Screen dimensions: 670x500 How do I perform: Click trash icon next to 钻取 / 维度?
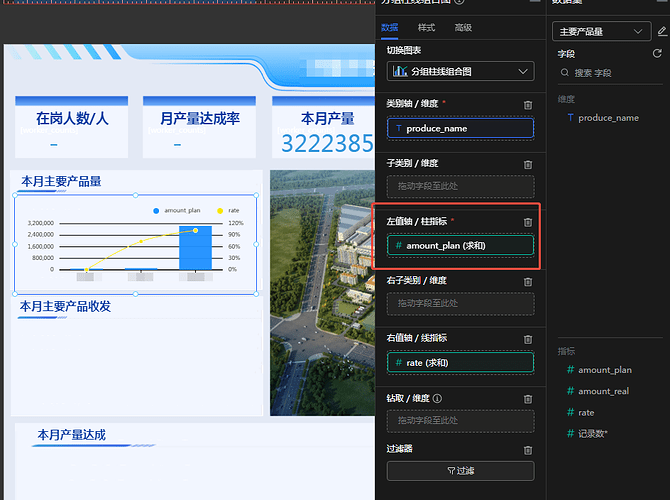tap(528, 398)
